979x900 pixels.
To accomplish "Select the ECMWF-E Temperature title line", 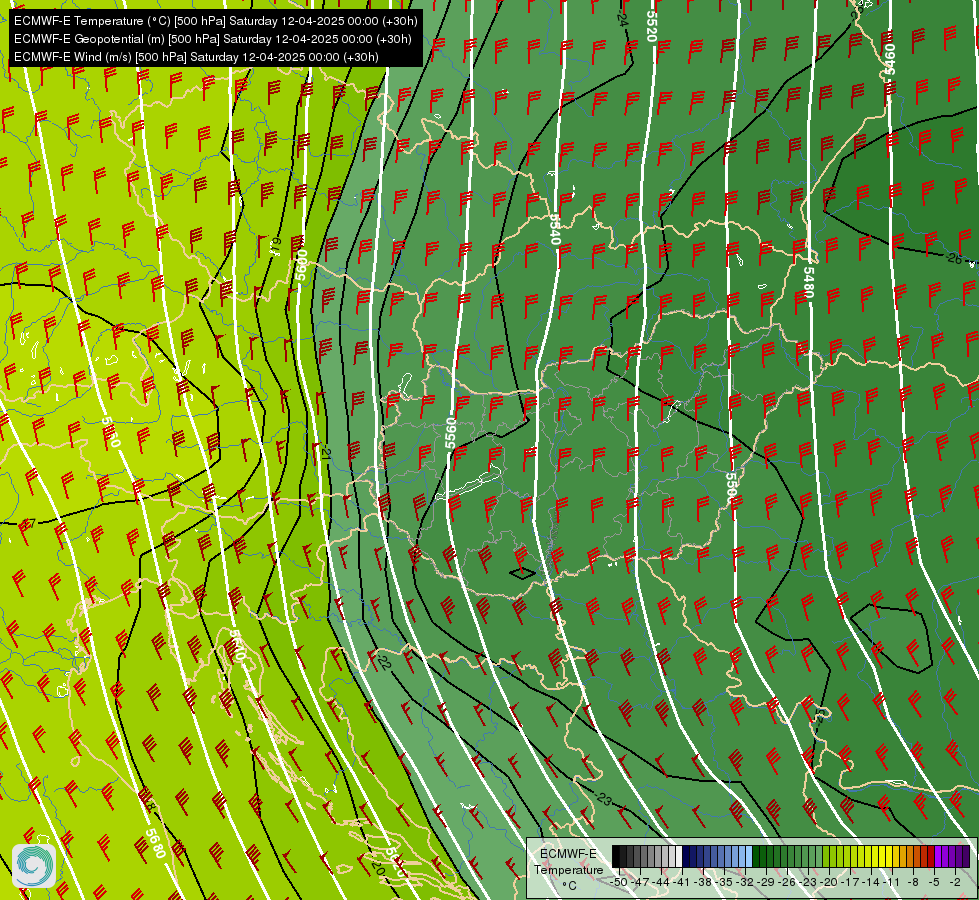I will [215, 21].
